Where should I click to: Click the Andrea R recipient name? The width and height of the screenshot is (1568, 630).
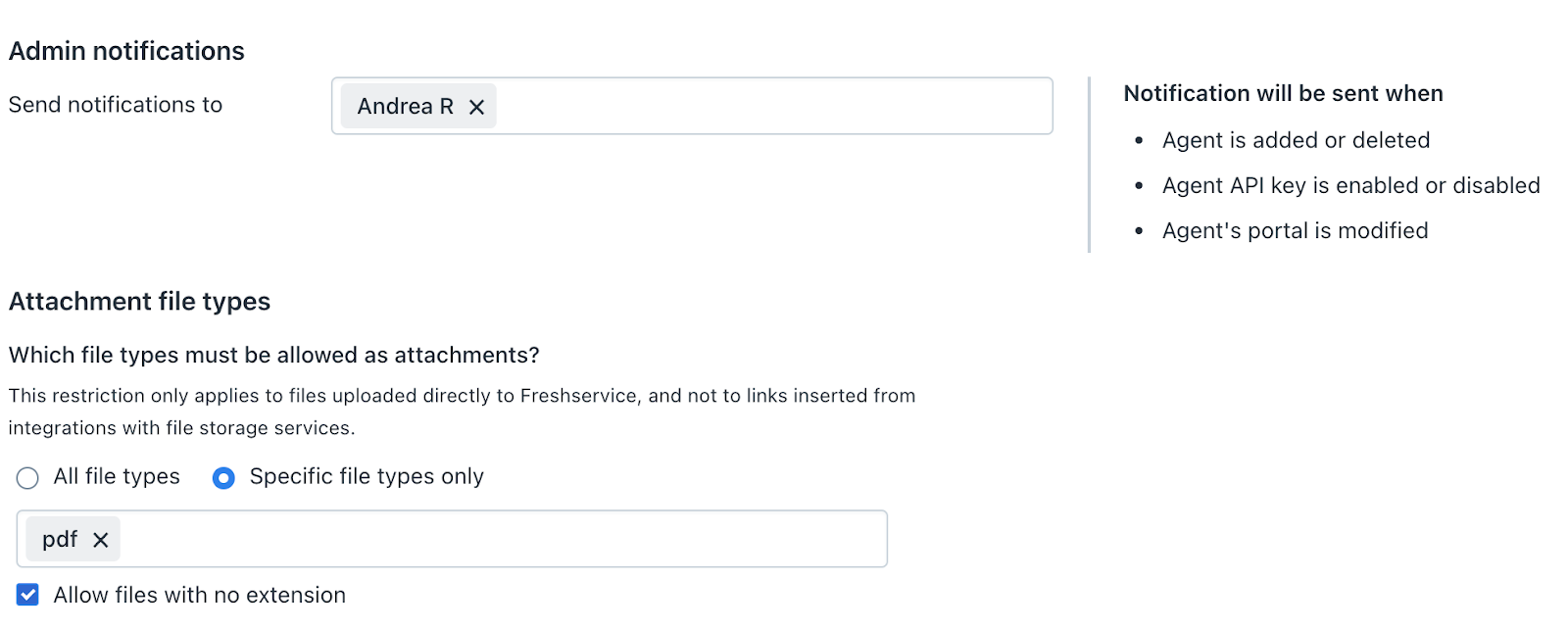(405, 106)
